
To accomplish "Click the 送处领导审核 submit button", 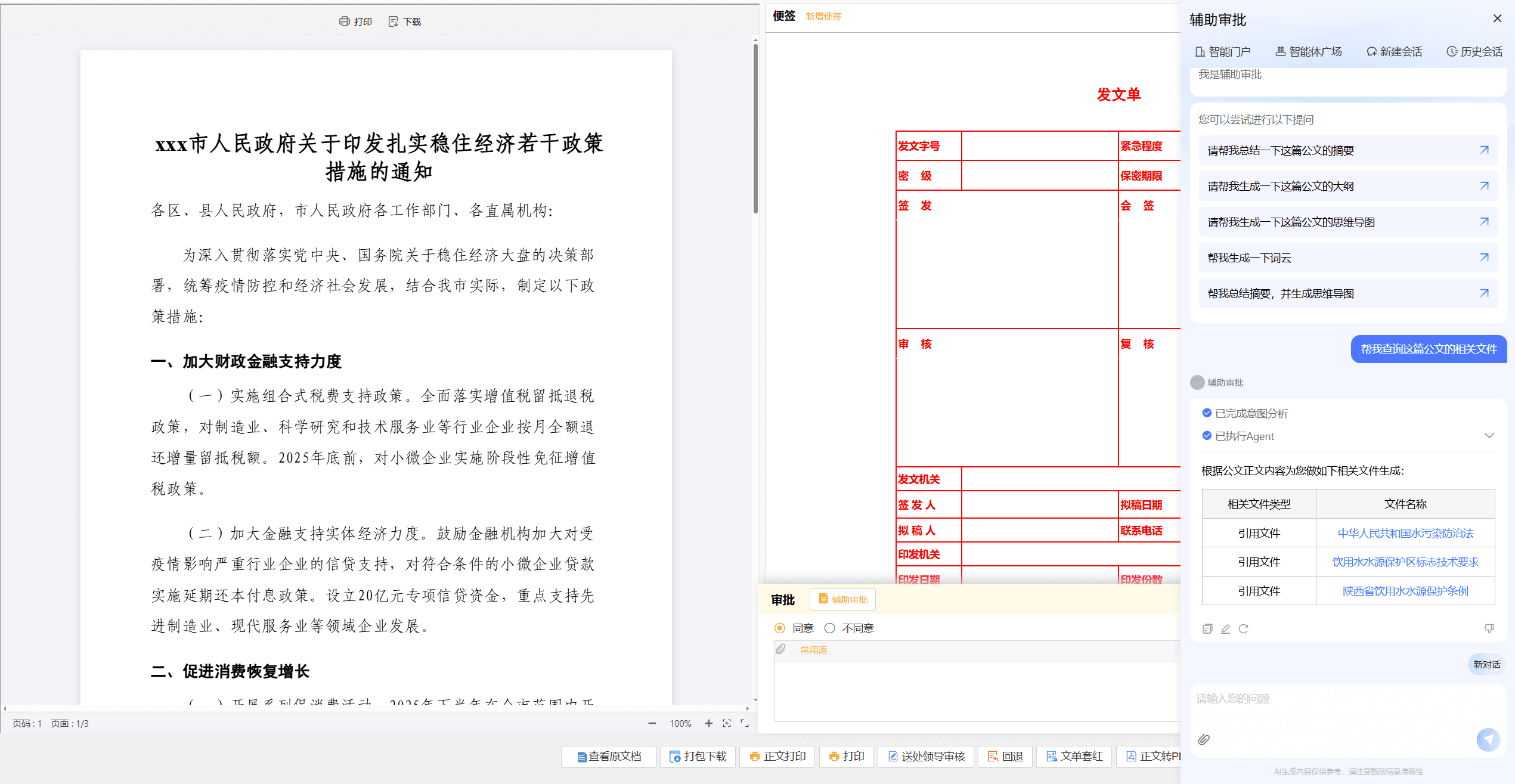I will click(x=927, y=757).
